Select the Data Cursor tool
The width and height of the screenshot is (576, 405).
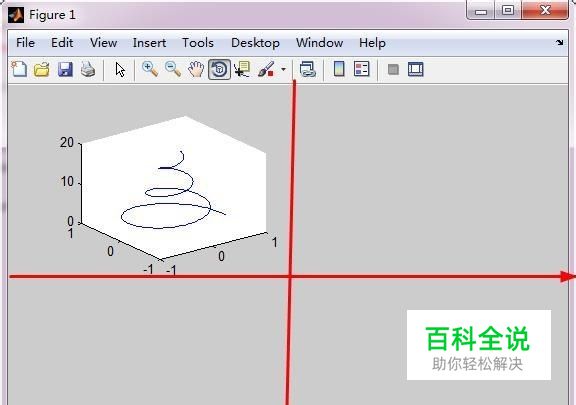click(x=242, y=69)
